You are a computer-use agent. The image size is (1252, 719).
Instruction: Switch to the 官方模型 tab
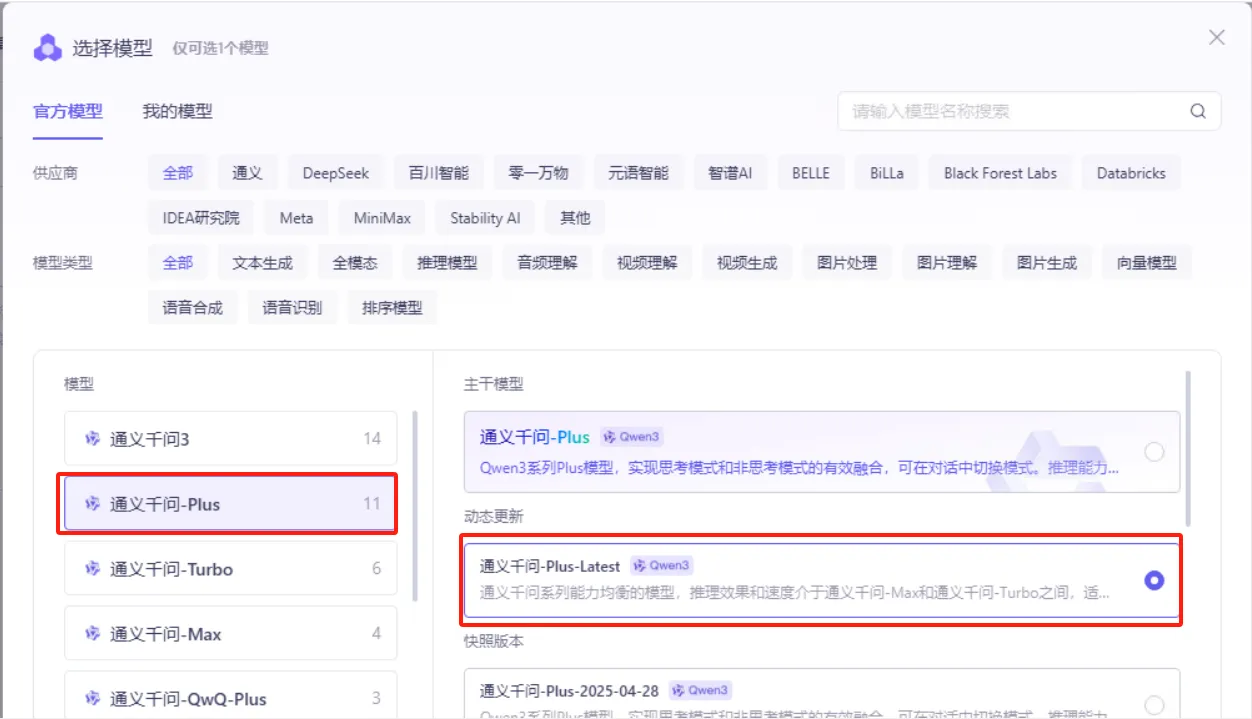68,111
